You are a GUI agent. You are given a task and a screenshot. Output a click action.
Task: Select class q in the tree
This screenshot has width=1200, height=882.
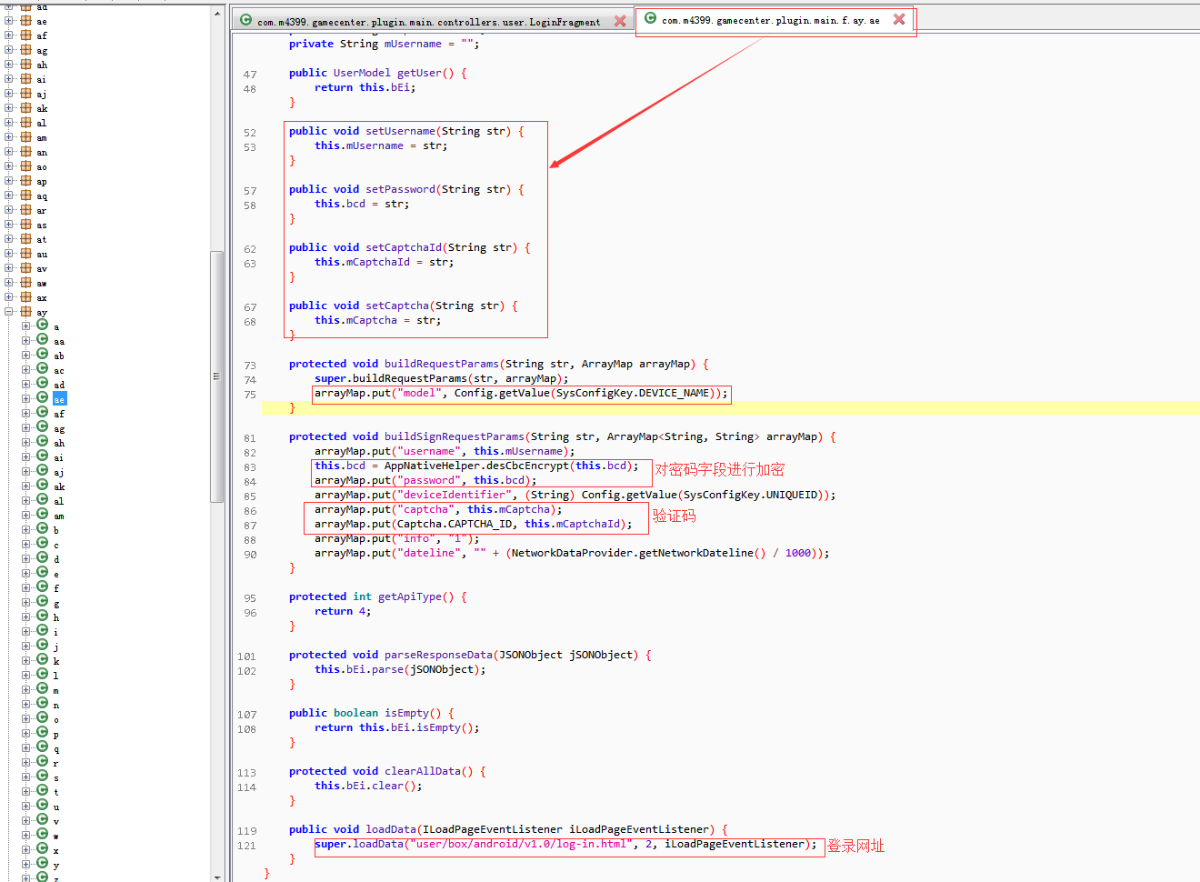56,749
